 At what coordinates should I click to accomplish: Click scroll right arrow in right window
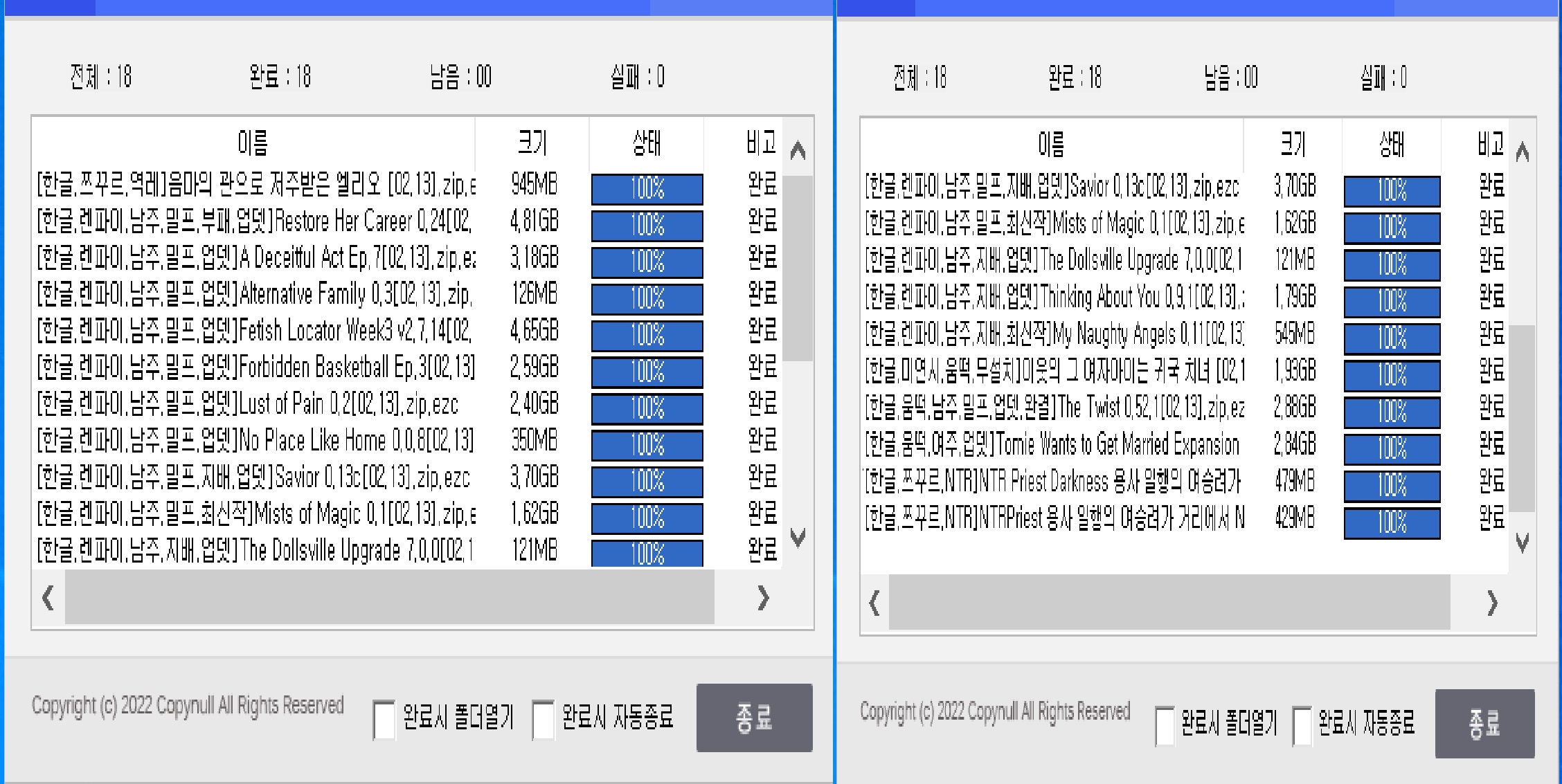1492,603
